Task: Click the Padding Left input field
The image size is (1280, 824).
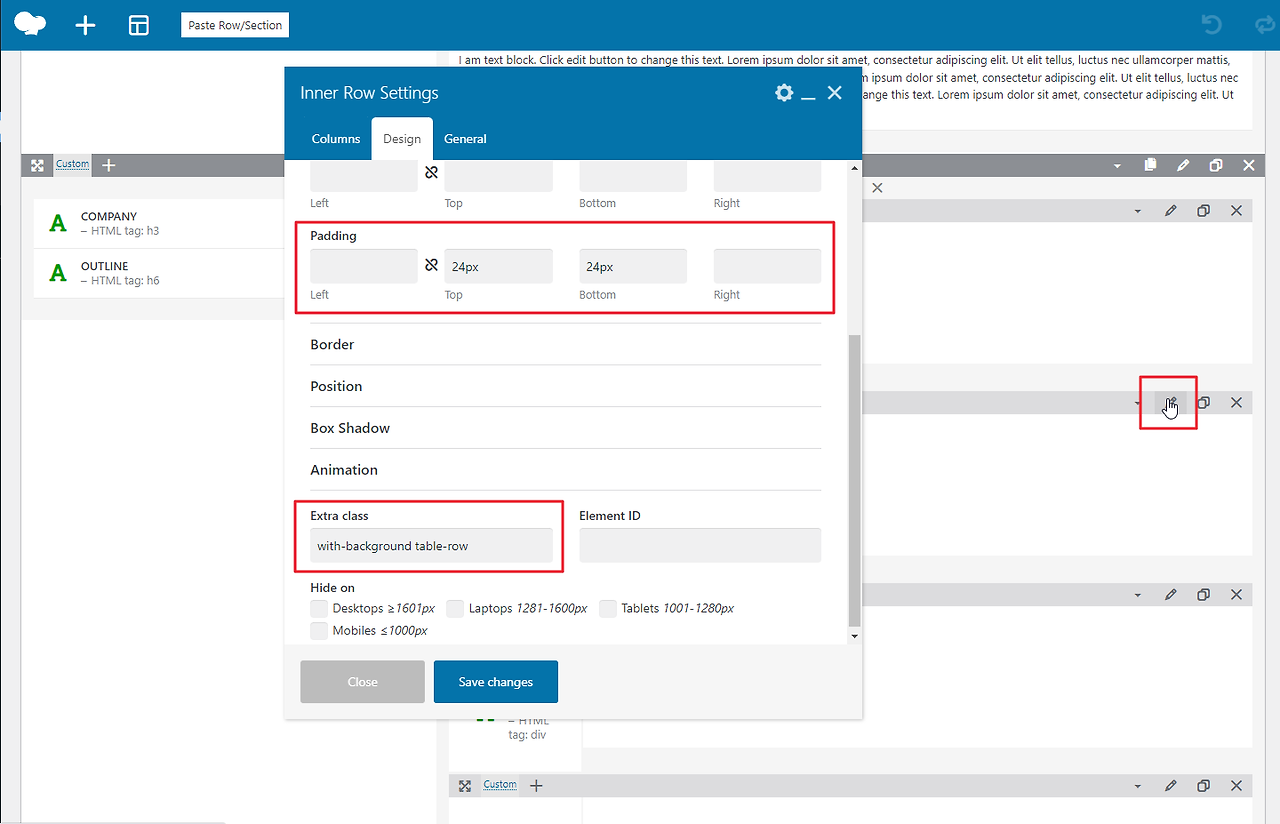Action: coord(364,266)
